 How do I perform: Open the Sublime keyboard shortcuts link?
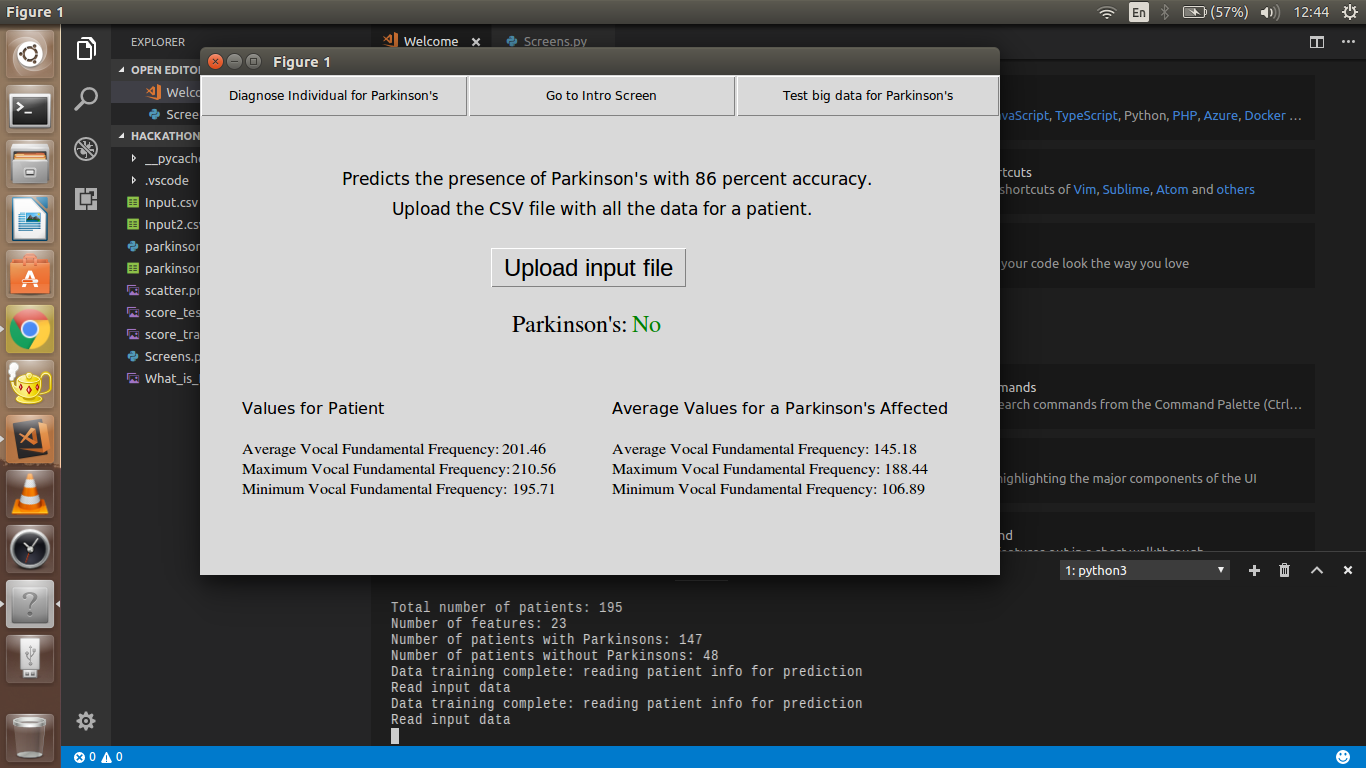click(1126, 189)
